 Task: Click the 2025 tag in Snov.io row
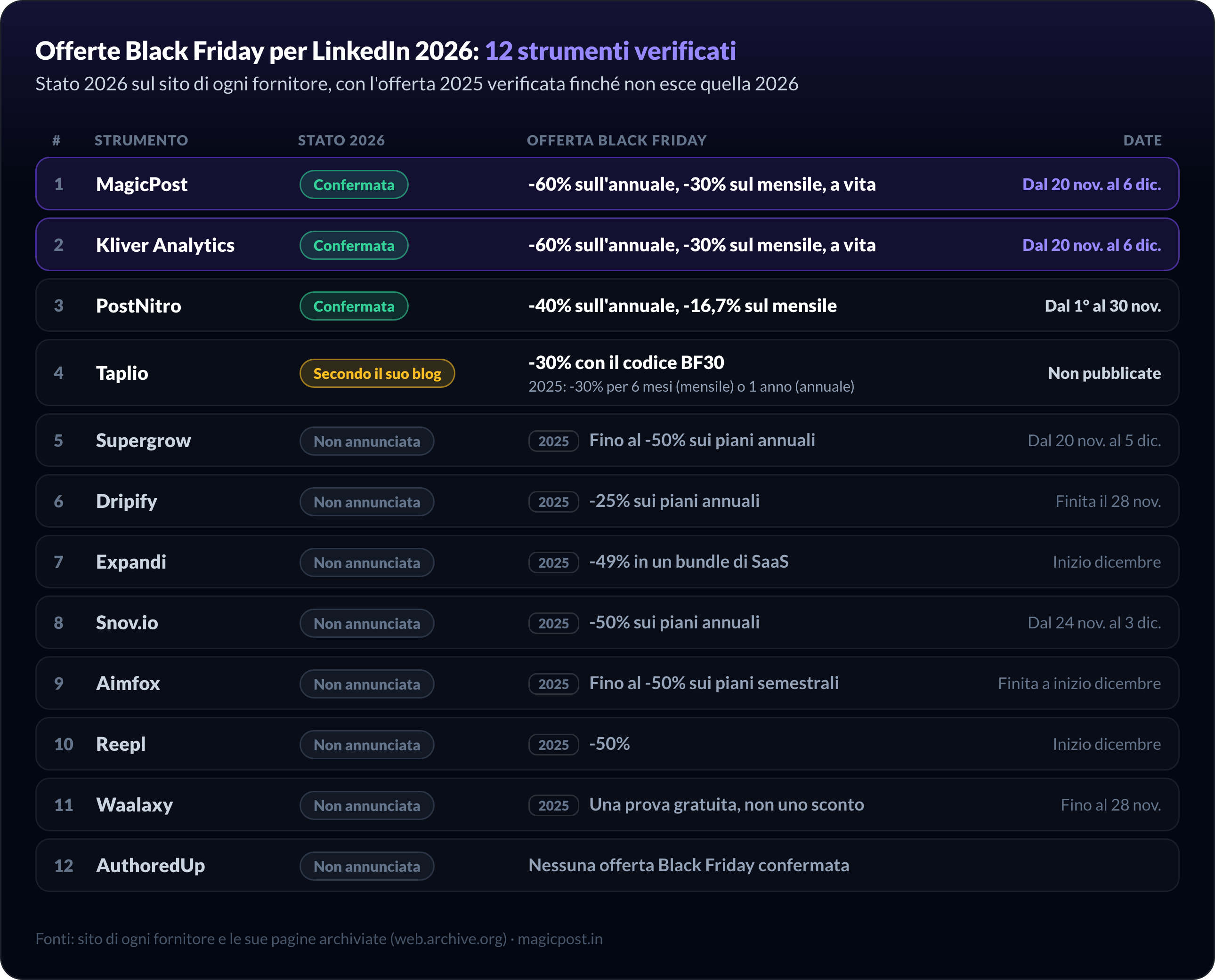tap(553, 623)
